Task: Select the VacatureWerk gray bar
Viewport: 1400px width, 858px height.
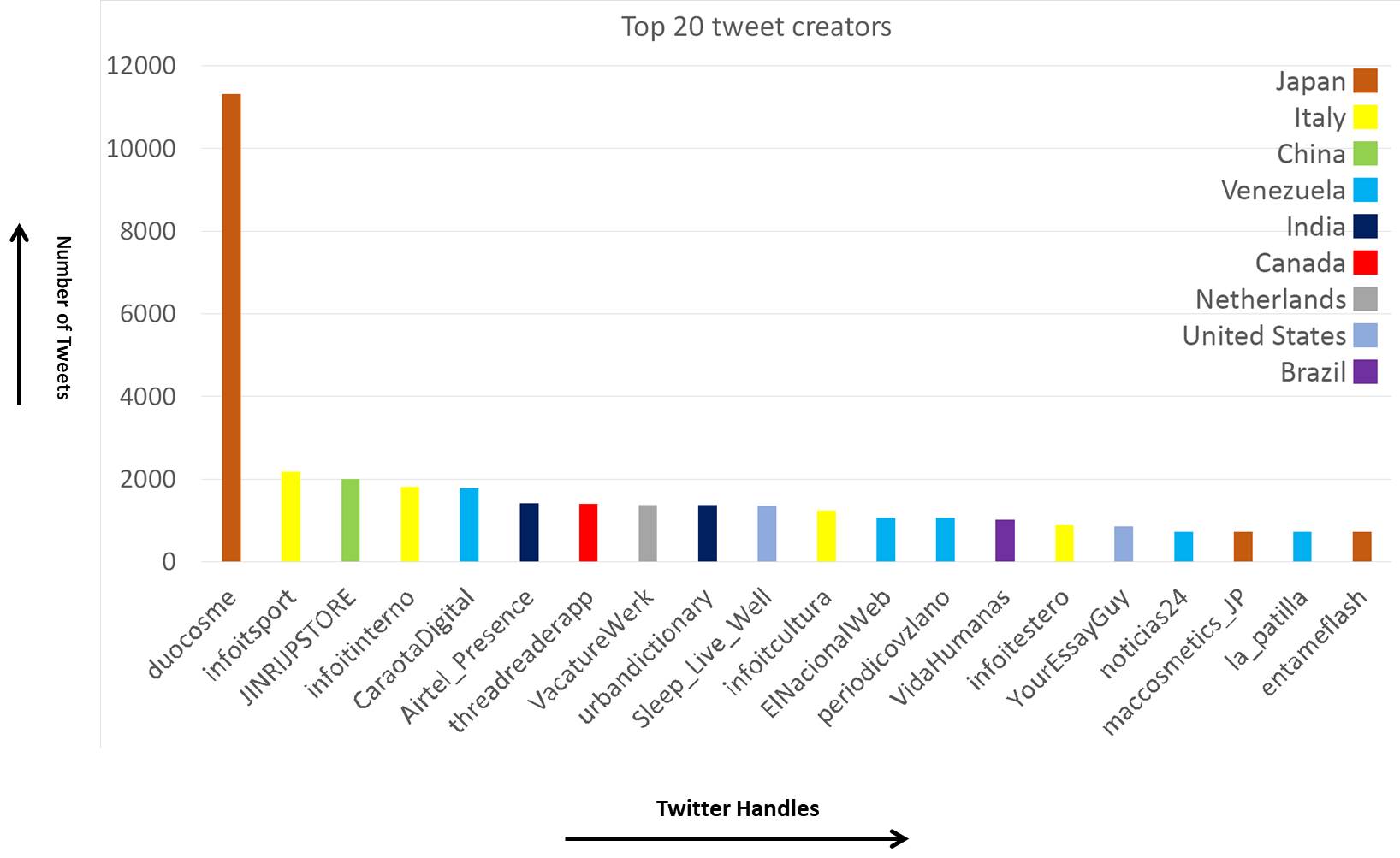Action: 648,534
